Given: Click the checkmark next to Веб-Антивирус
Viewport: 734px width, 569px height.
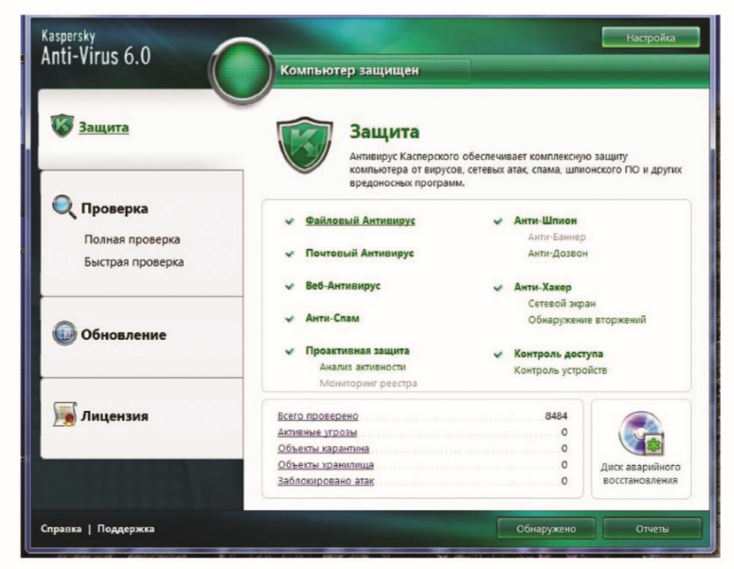Looking at the screenshot, I should click(290, 286).
